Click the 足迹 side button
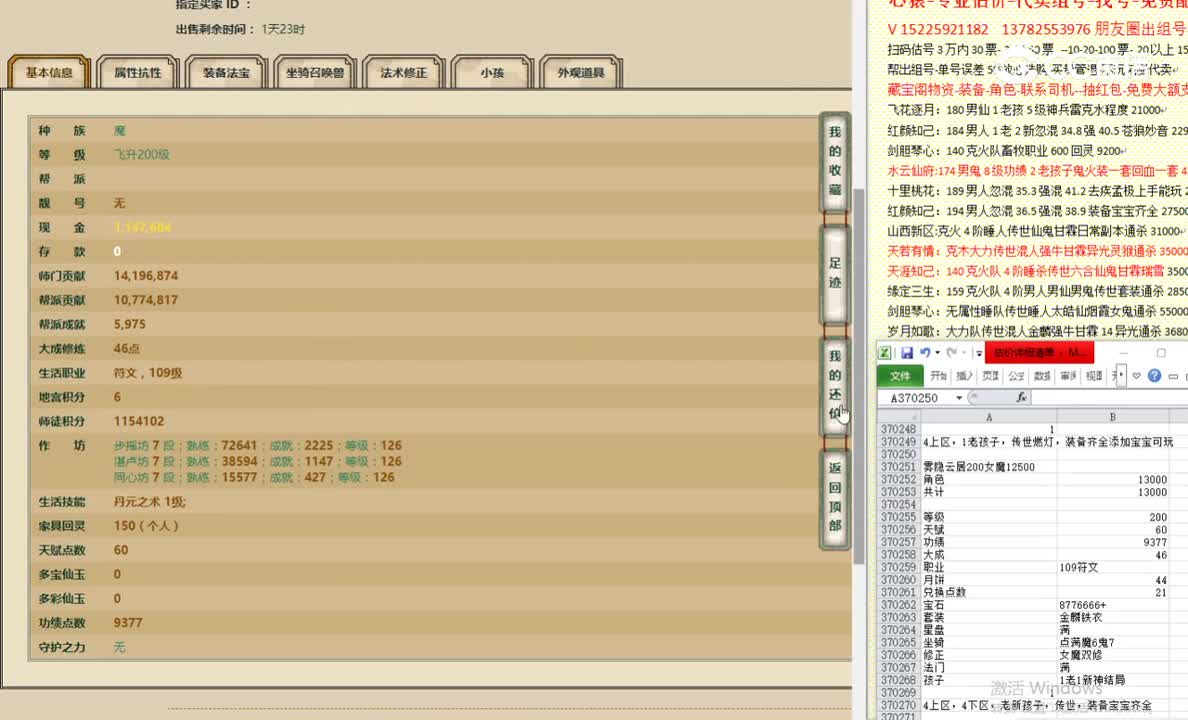1188x720 pixels. pyautogui.click(x=834, y=273)
